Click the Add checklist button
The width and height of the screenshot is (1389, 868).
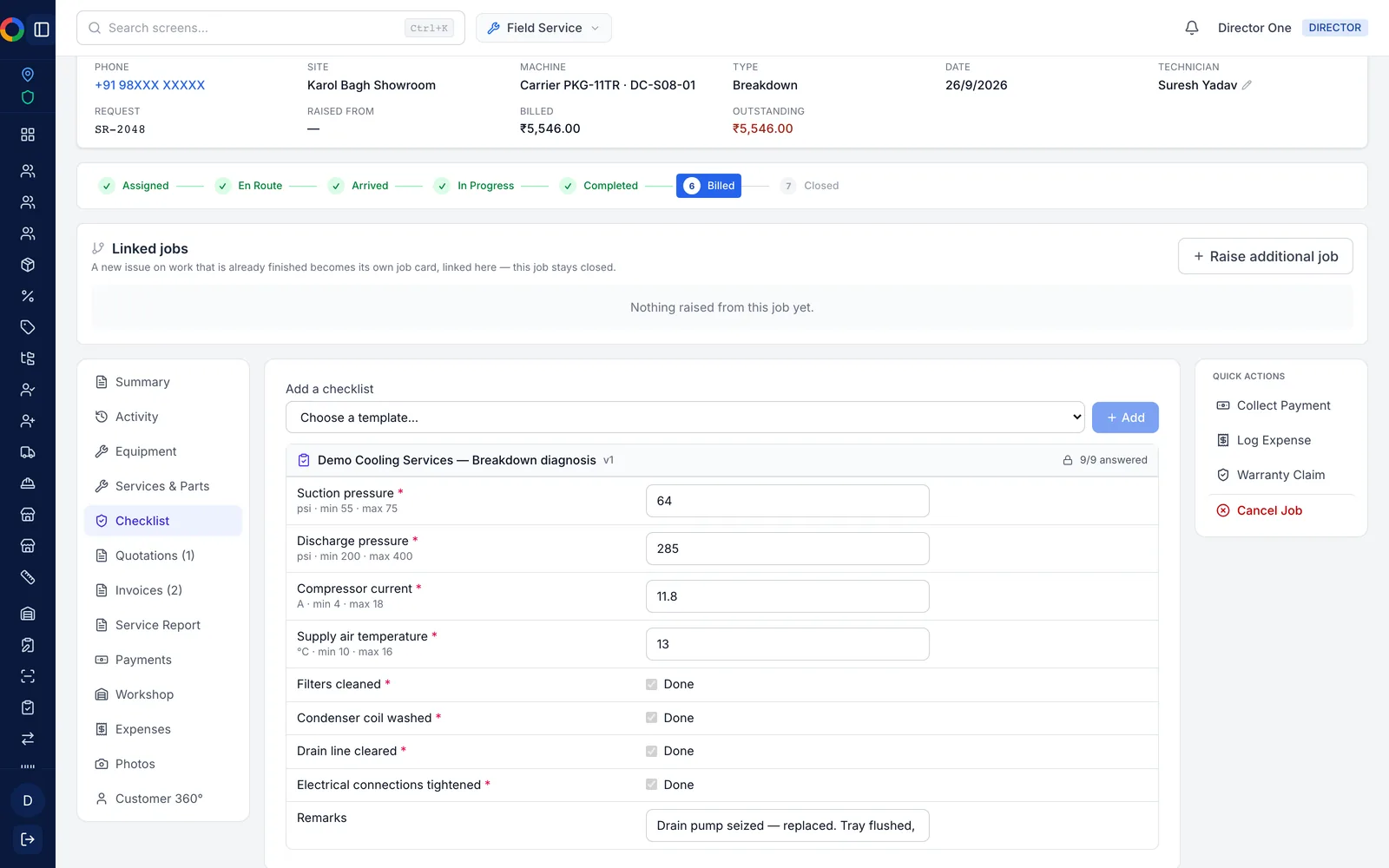coord(1125,418)
